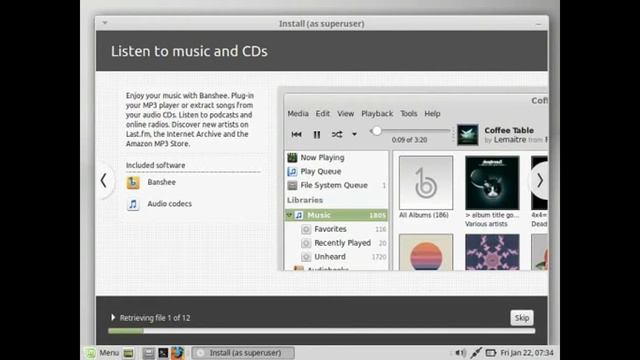Open the Playback menu in Banshee
This screenshot has height=360, width=640.
pyautogui.click(x=377, y=113)
